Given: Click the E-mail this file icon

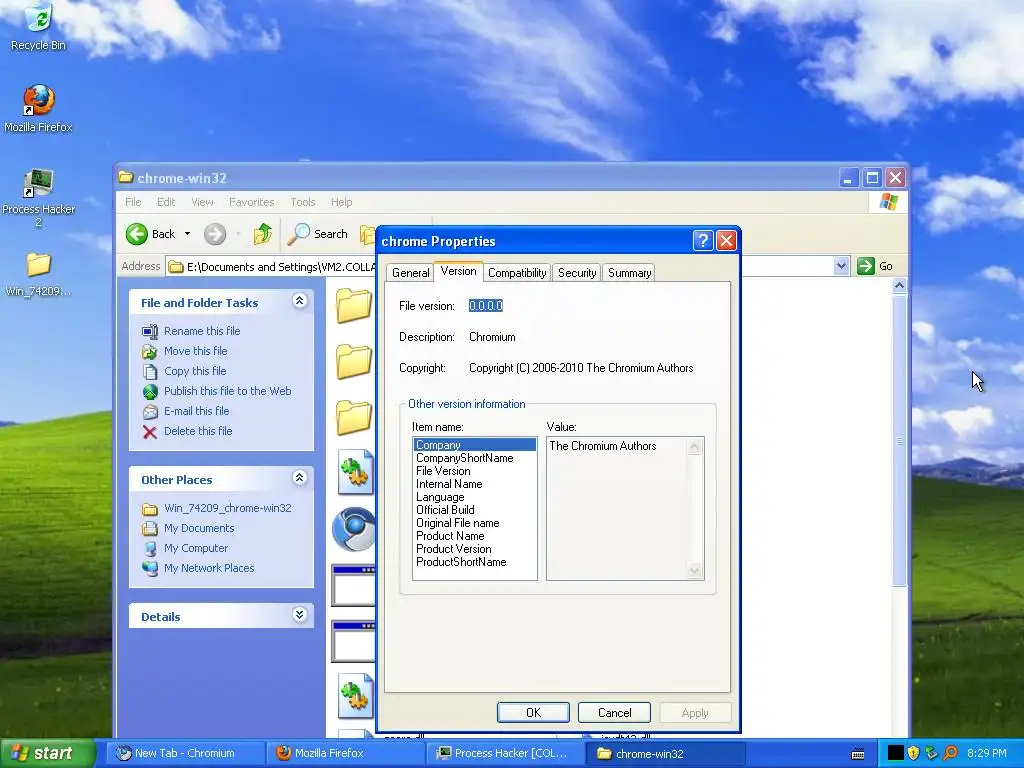Looking at the screenshot, I should (x=150, y=411).
